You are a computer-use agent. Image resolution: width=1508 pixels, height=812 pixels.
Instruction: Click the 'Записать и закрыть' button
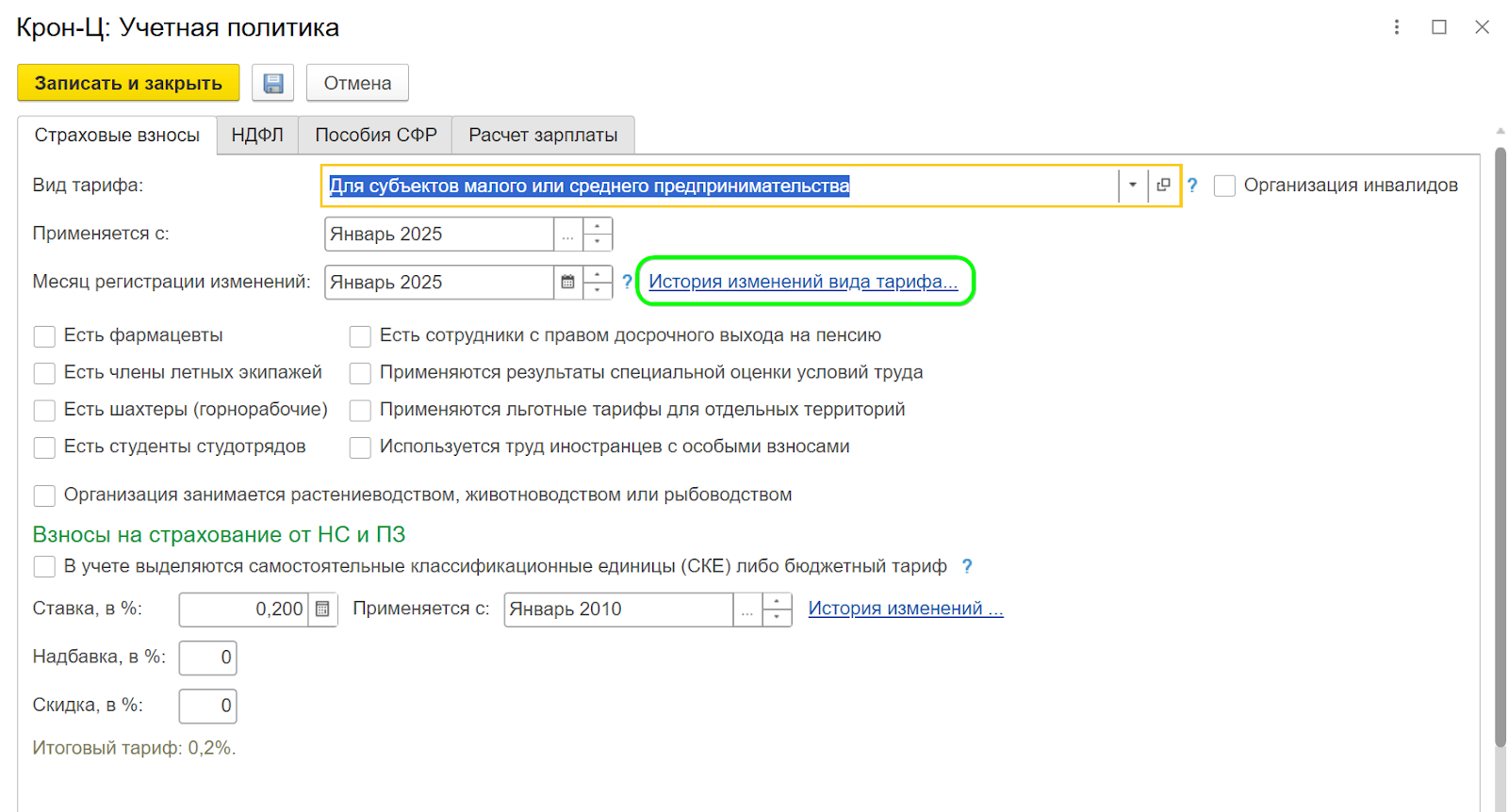coord(128,83)
